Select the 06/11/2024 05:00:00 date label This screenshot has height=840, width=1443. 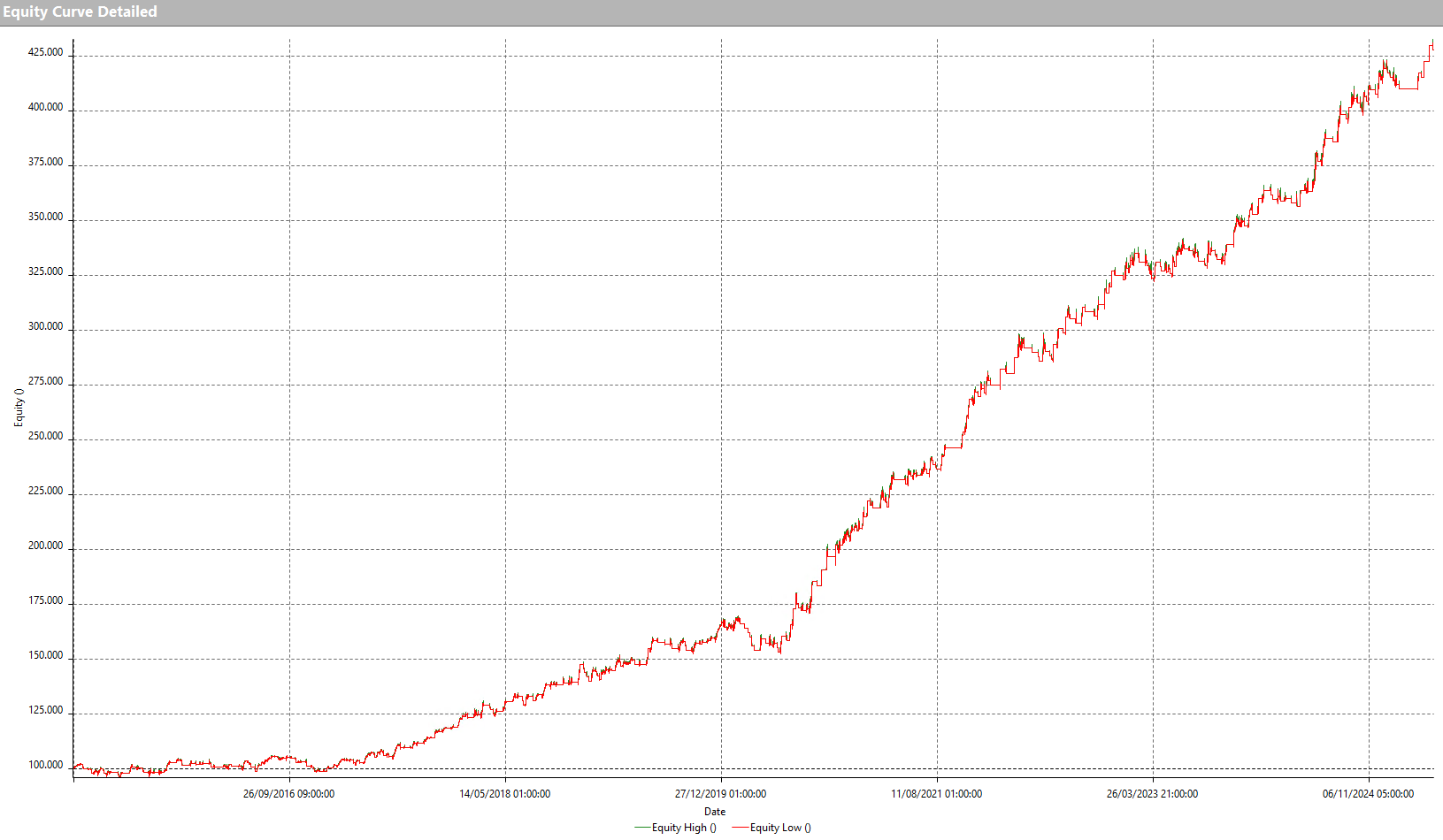(x=1368, y=794)
